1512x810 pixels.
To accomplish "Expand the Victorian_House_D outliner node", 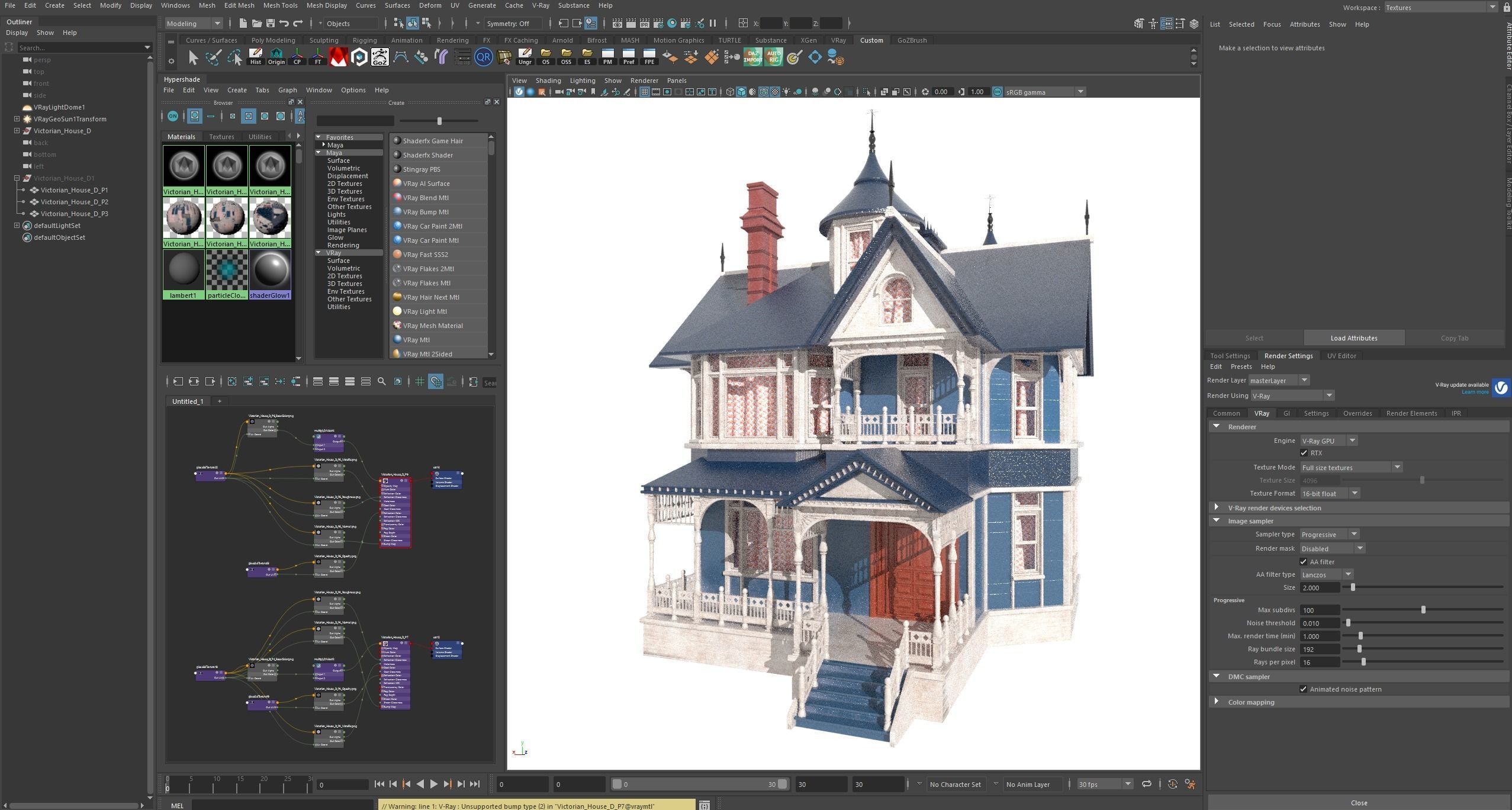I will click(17, 131).
